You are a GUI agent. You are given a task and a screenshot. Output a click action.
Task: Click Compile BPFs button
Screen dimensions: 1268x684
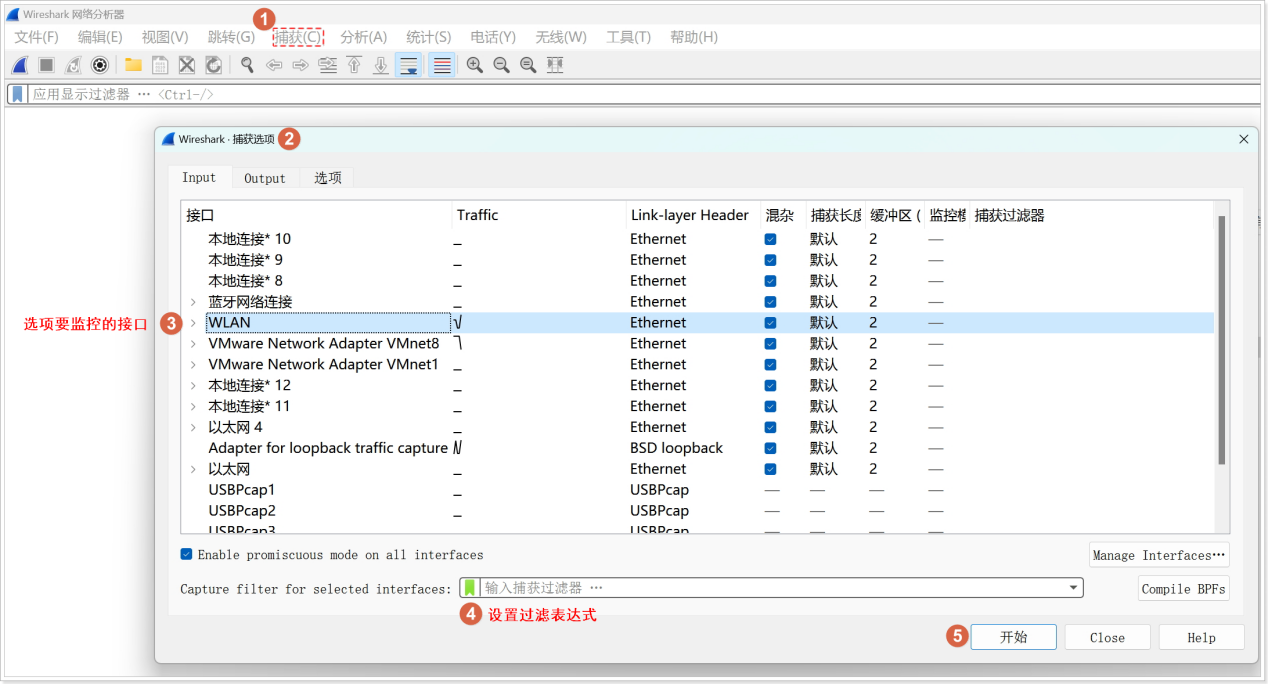tap(1184, 588)
